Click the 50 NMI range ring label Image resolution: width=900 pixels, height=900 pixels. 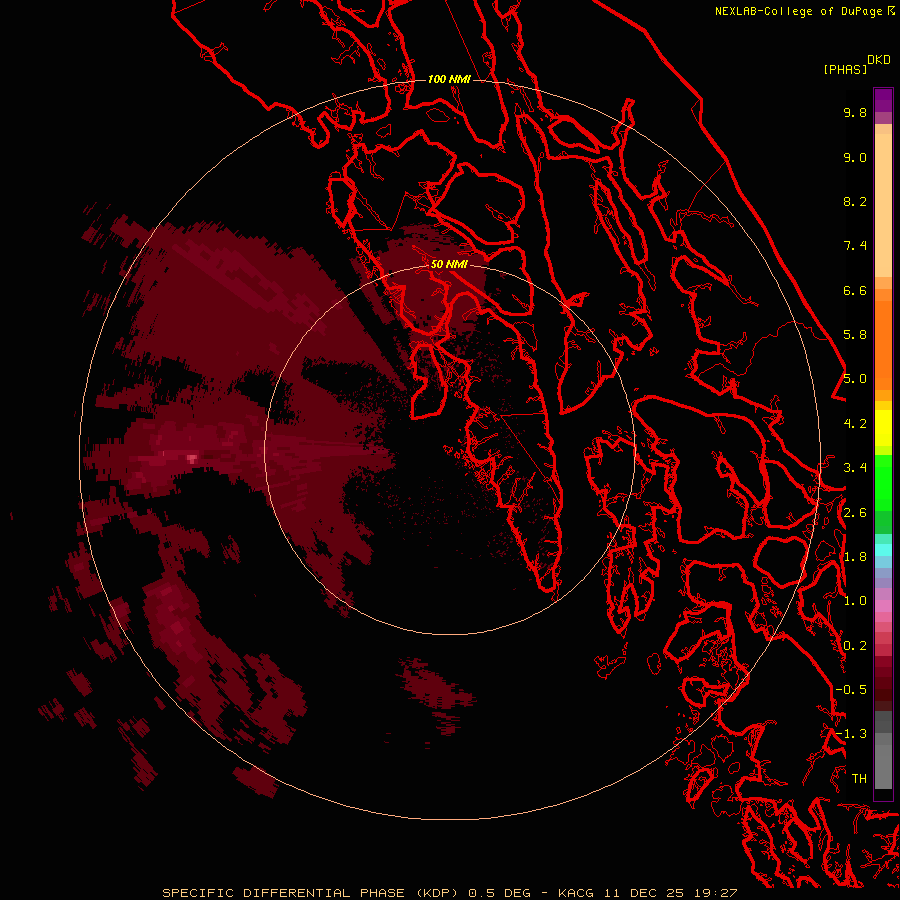point(449,264)
